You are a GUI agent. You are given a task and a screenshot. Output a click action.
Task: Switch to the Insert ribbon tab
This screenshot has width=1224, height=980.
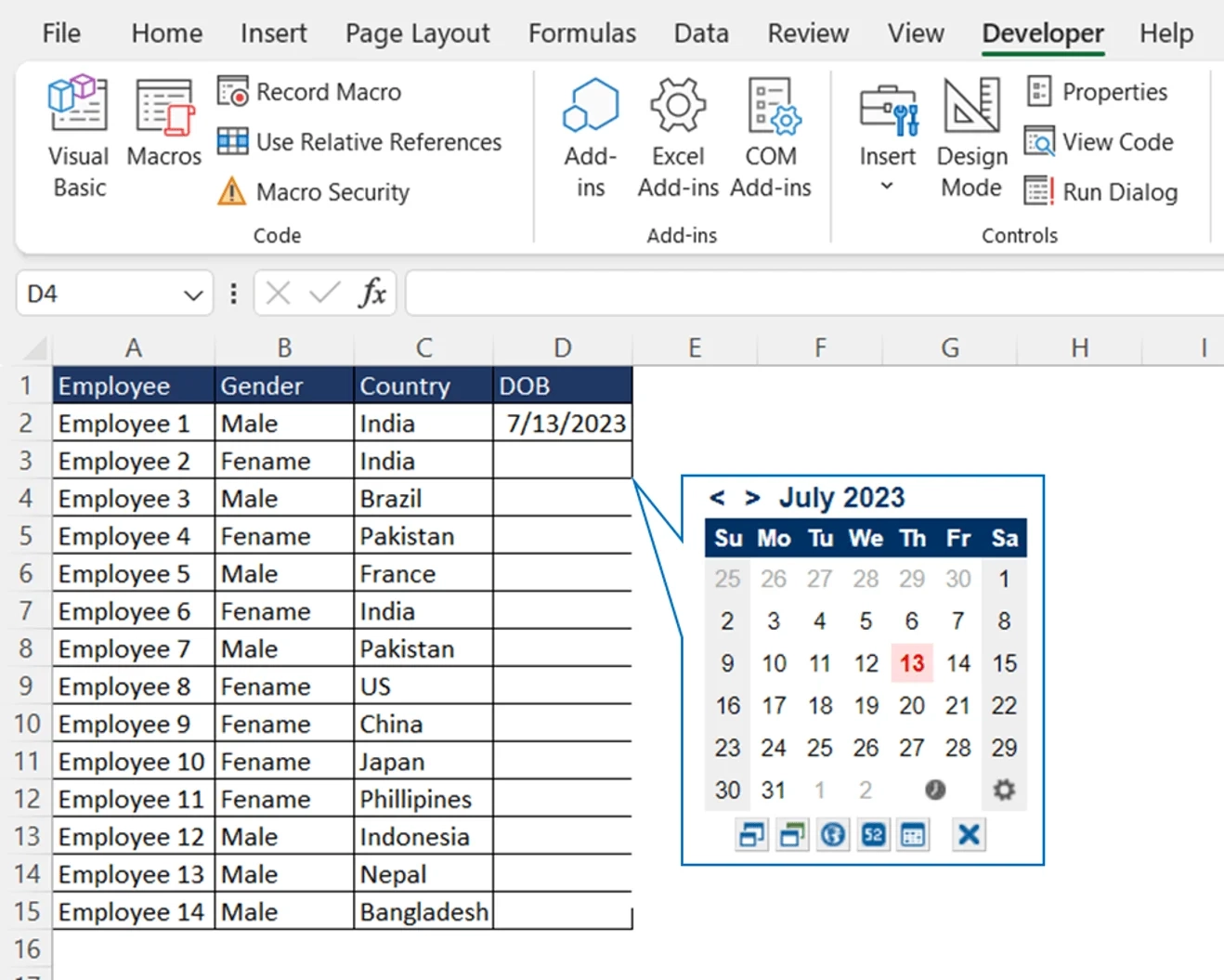[273, 33]
